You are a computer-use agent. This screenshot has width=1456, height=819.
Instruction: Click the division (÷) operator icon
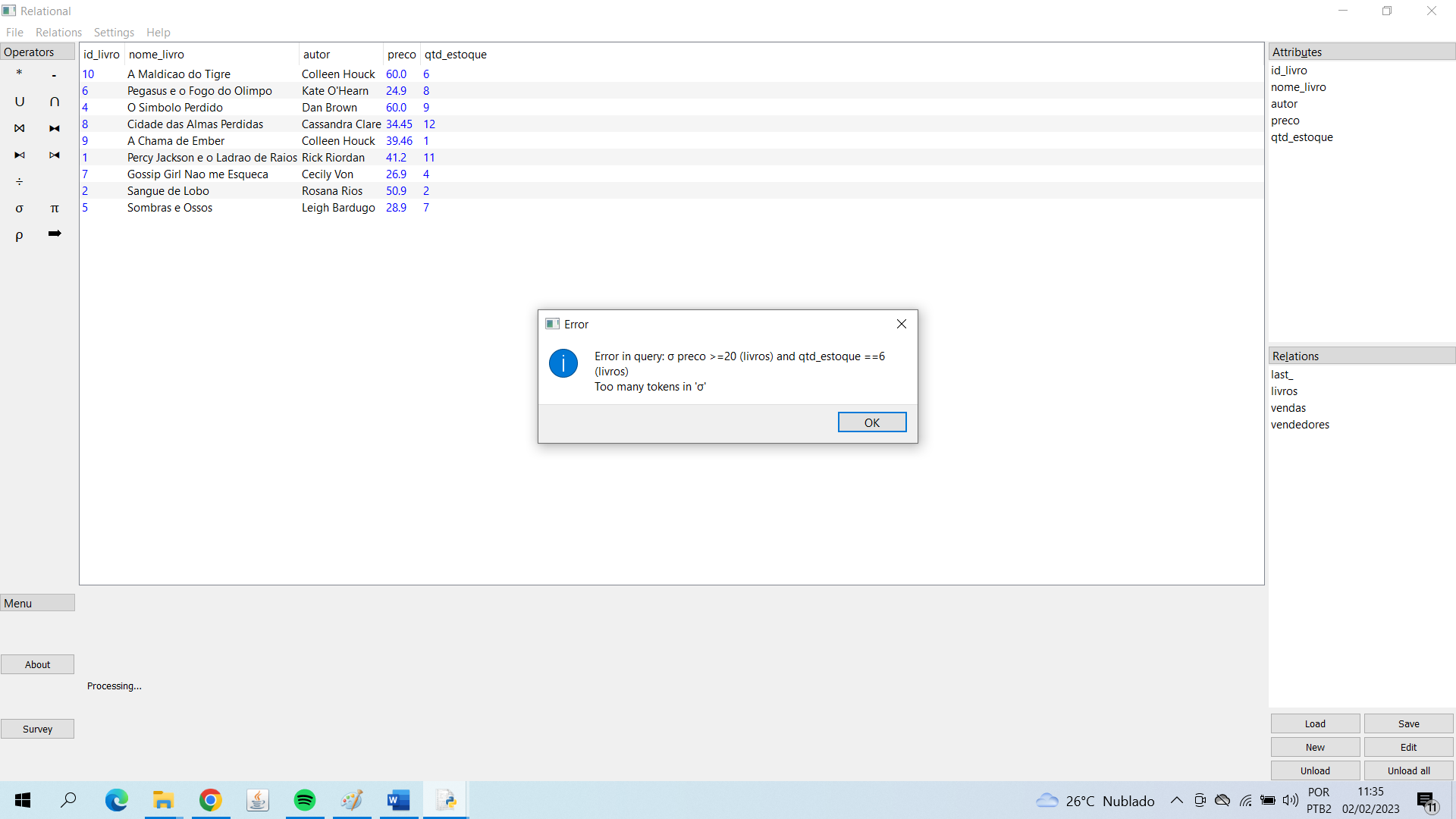tap(20, 182)
